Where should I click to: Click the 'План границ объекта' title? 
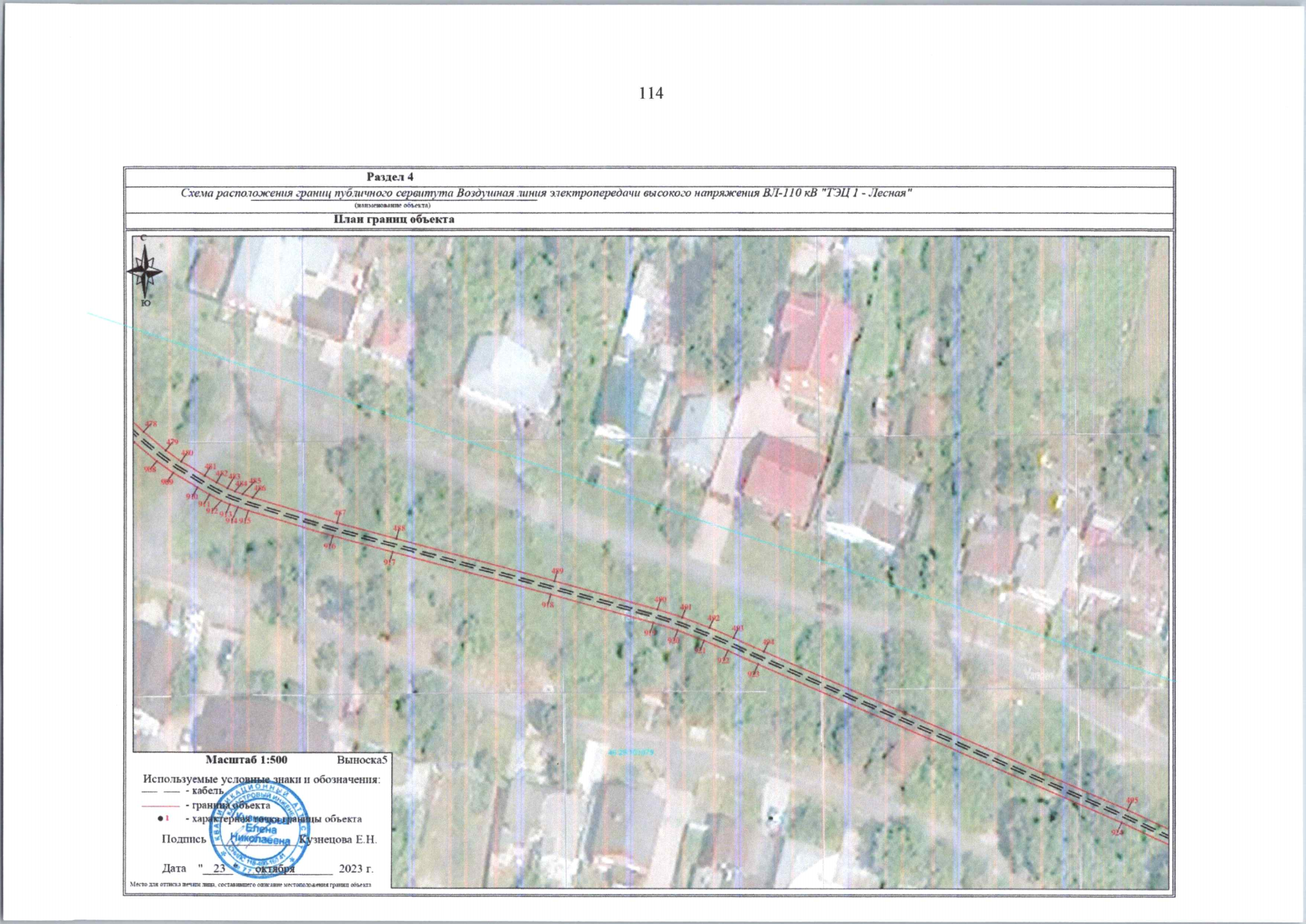[x=393, y=219]
